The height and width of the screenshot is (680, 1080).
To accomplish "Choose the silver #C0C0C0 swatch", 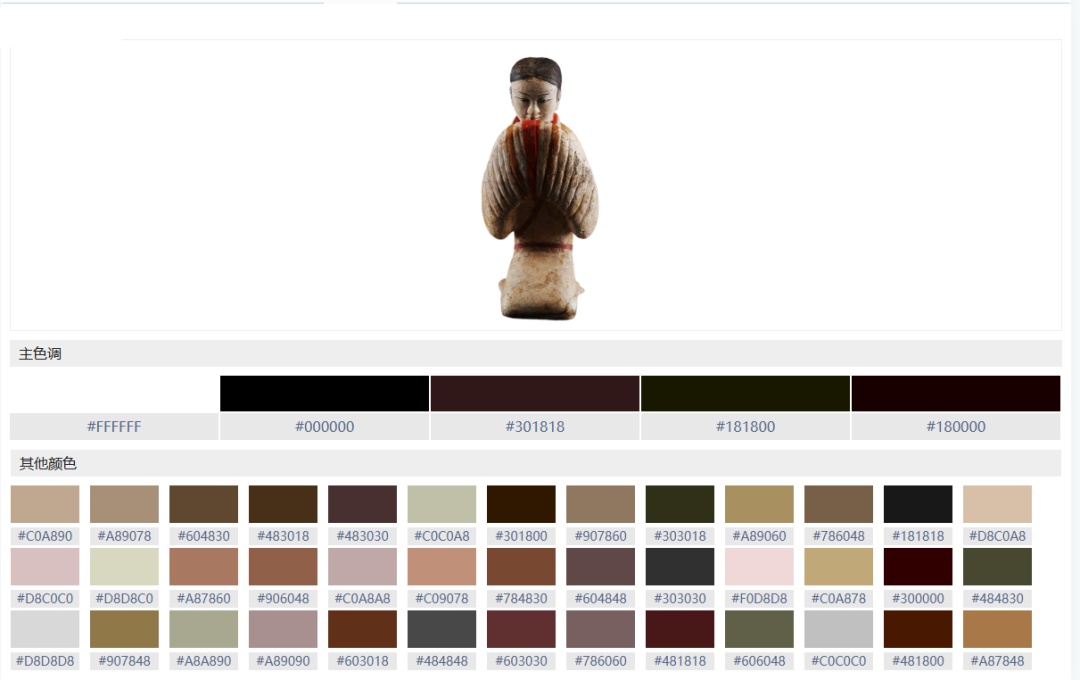I will coord(839,629).
